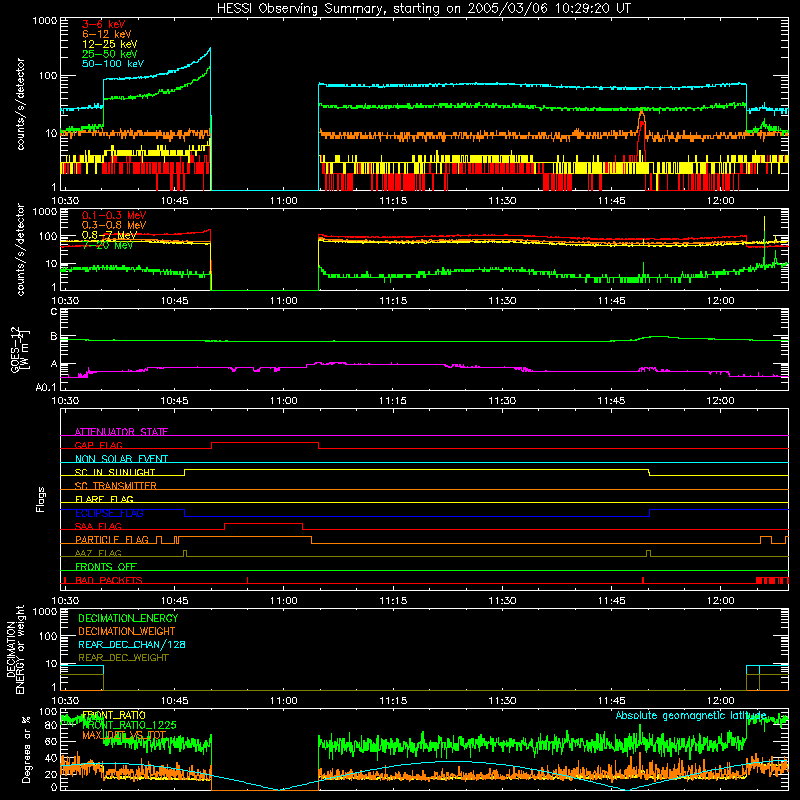The image size is (800, 800).
Task: Select the ECLIPSE_FLAG label
Action: tap(109, 513)
